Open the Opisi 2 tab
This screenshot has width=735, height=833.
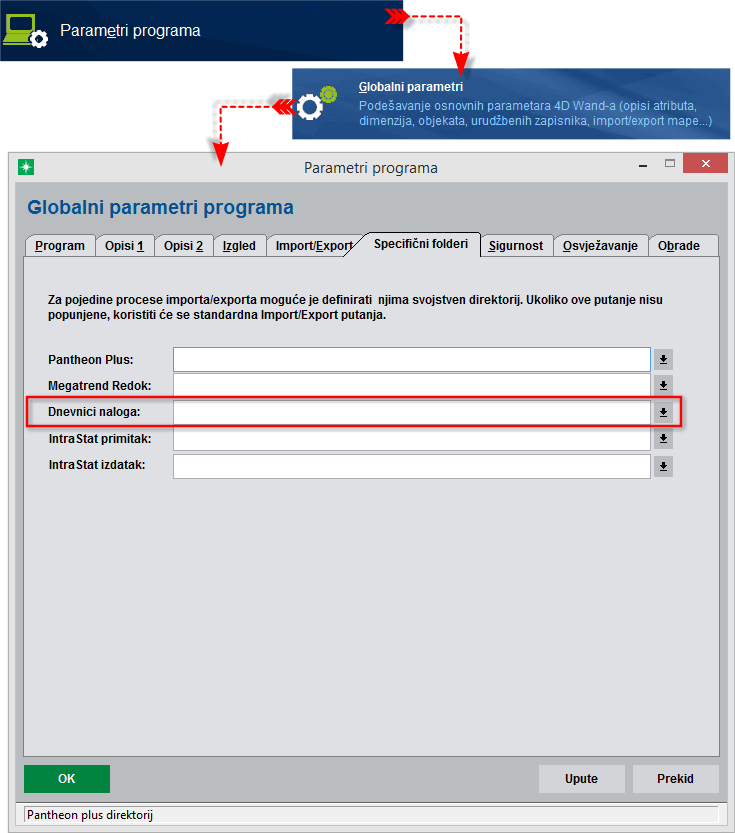tap(184, 246)
